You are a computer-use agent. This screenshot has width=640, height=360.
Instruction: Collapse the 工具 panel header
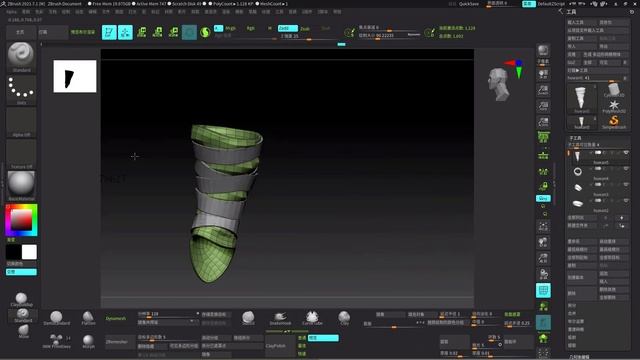click(571, 12)
